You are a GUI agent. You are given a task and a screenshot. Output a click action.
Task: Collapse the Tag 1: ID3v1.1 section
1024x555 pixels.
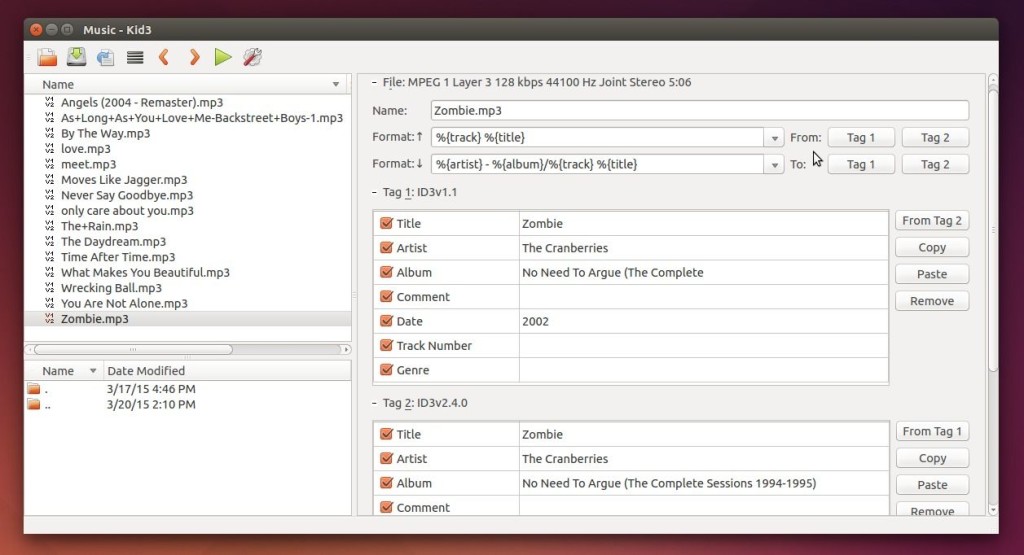(x=374, y=192)
